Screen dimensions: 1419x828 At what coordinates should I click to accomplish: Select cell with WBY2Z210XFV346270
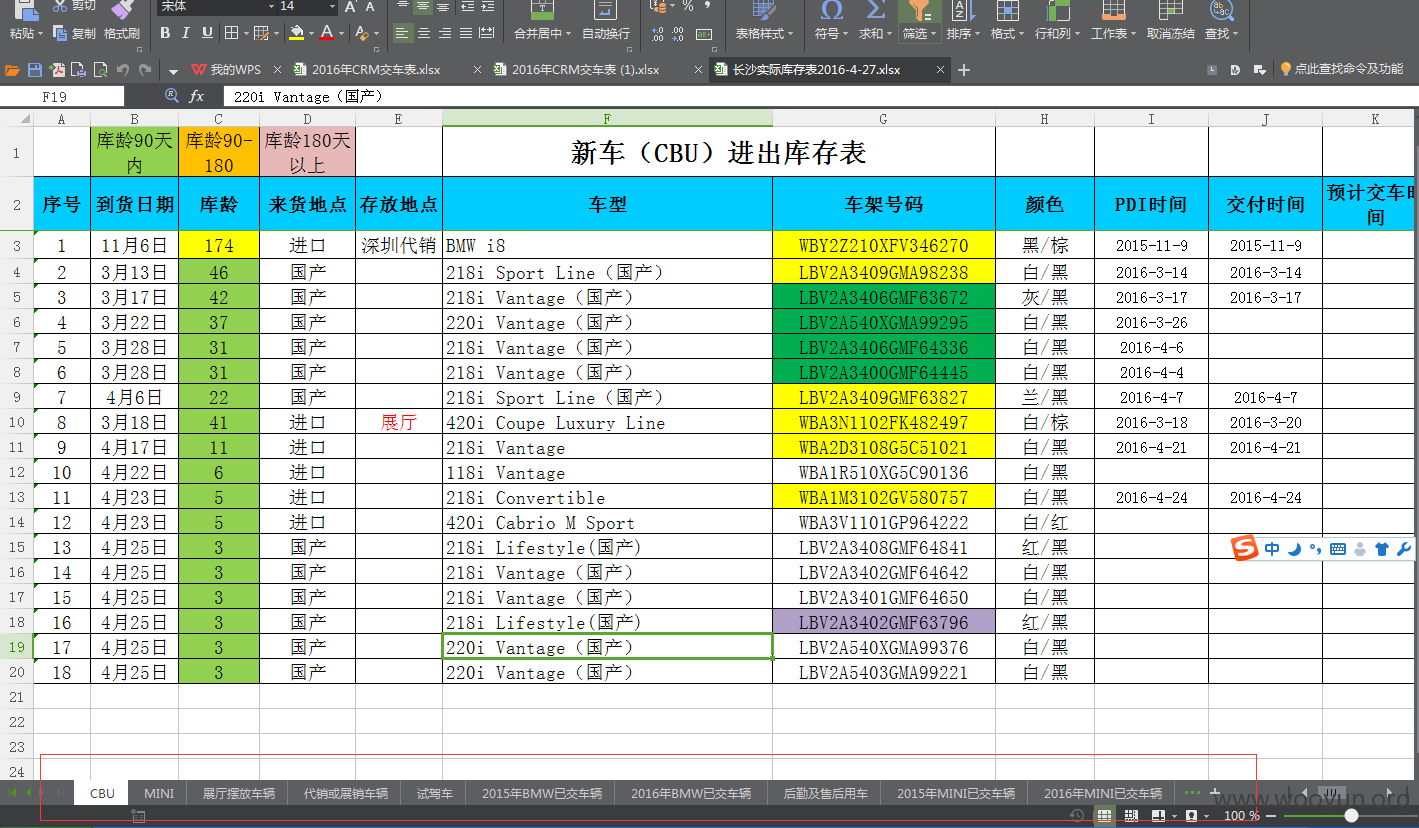tap(883, 245)
